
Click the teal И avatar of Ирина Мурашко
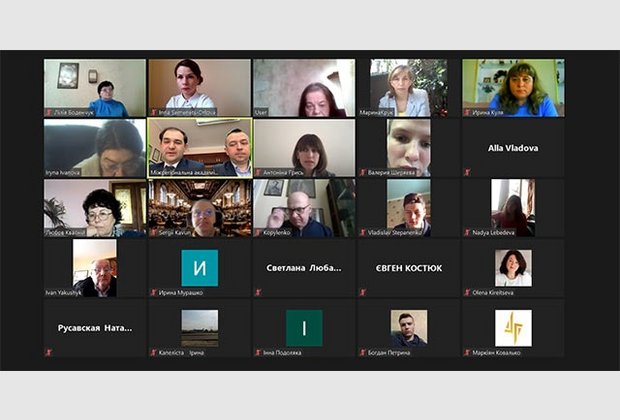tap(200, 268)
